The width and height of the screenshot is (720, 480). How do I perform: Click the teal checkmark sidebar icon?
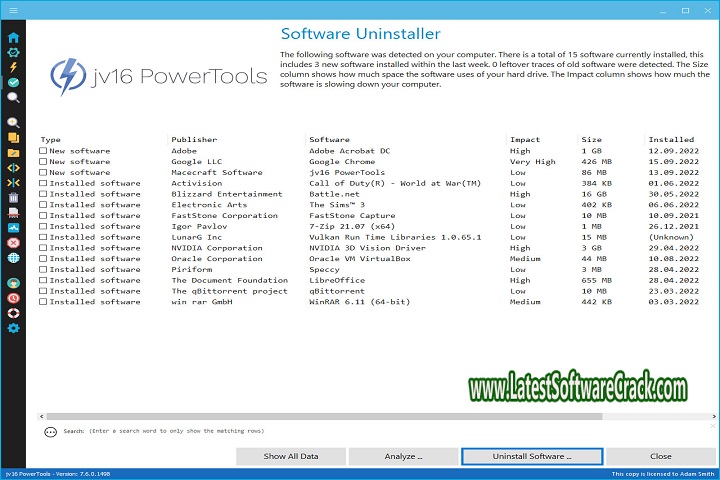pos(13,83)
